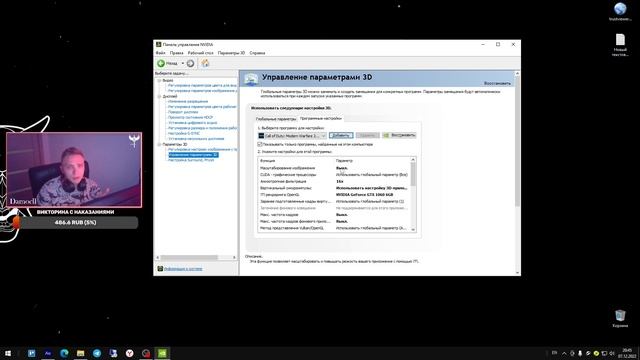The width and height of the screenshot is (640, 360).
Task: Open Yandex browser from taskbar
Action: click(x=129, y=353)
